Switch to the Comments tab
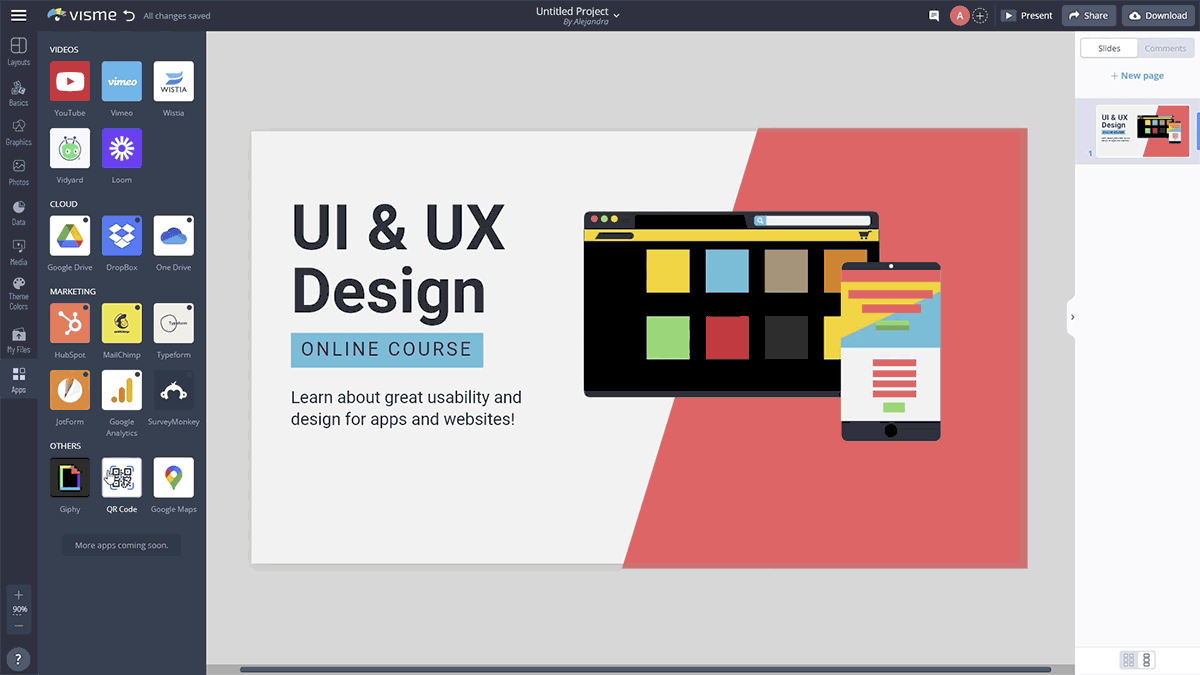This screenshot has height=675, width=1200. pos(1165,48)
